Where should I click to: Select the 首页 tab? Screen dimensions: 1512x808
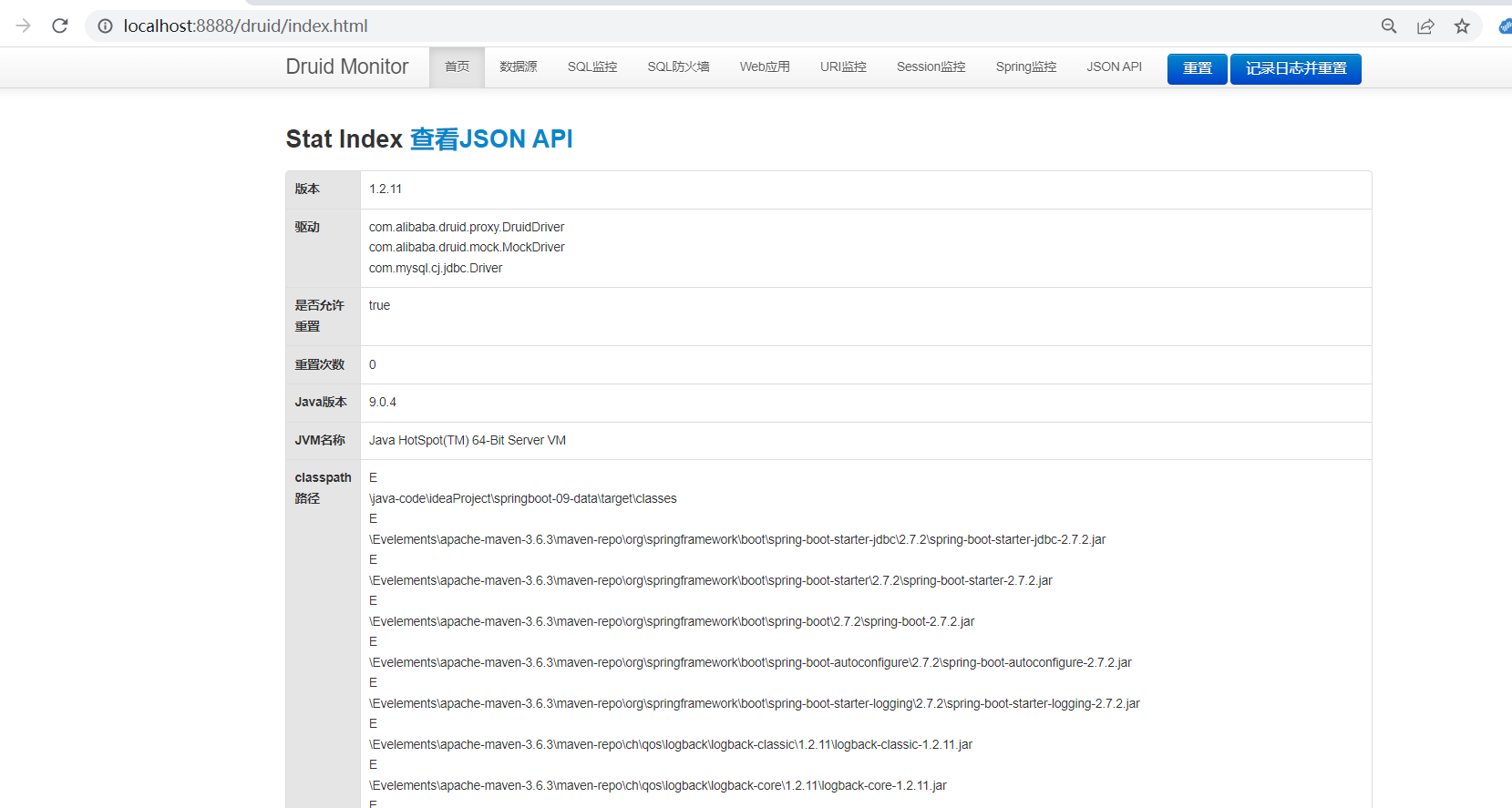(457, 66)
